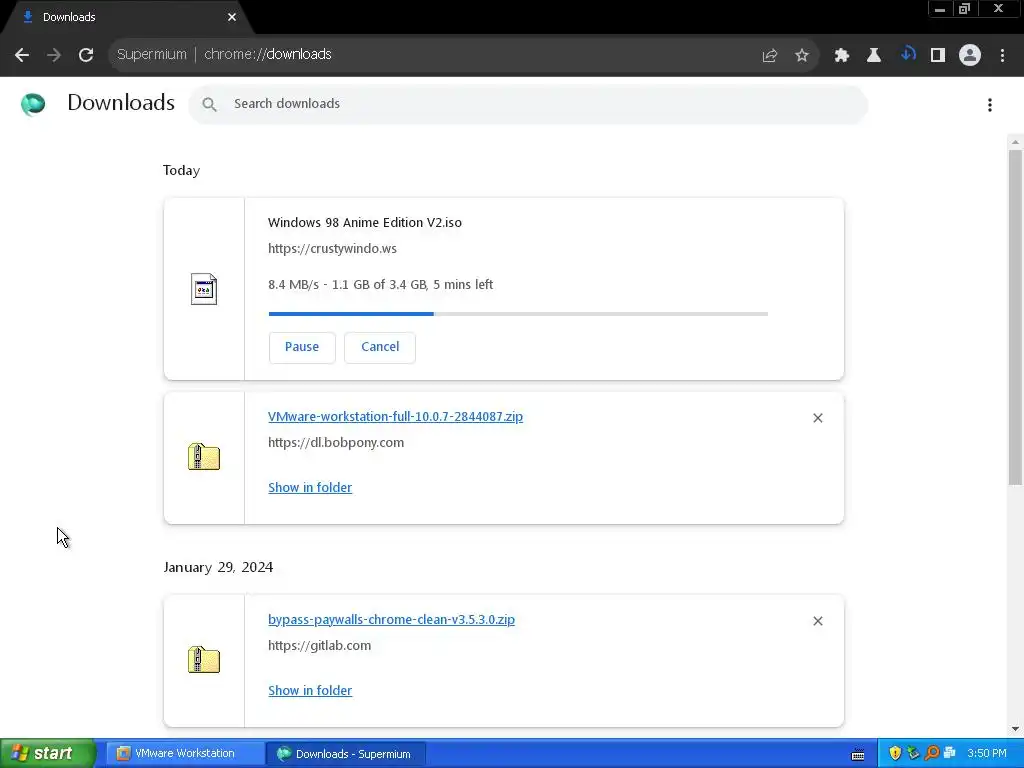1024x768 pixels.
Task: Click the bypass-paywalls zip folder icon
Action: 204,660
